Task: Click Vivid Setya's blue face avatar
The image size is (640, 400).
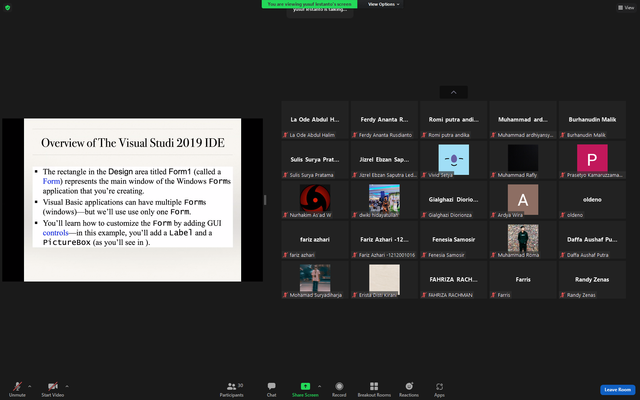Action: (453, 159)
